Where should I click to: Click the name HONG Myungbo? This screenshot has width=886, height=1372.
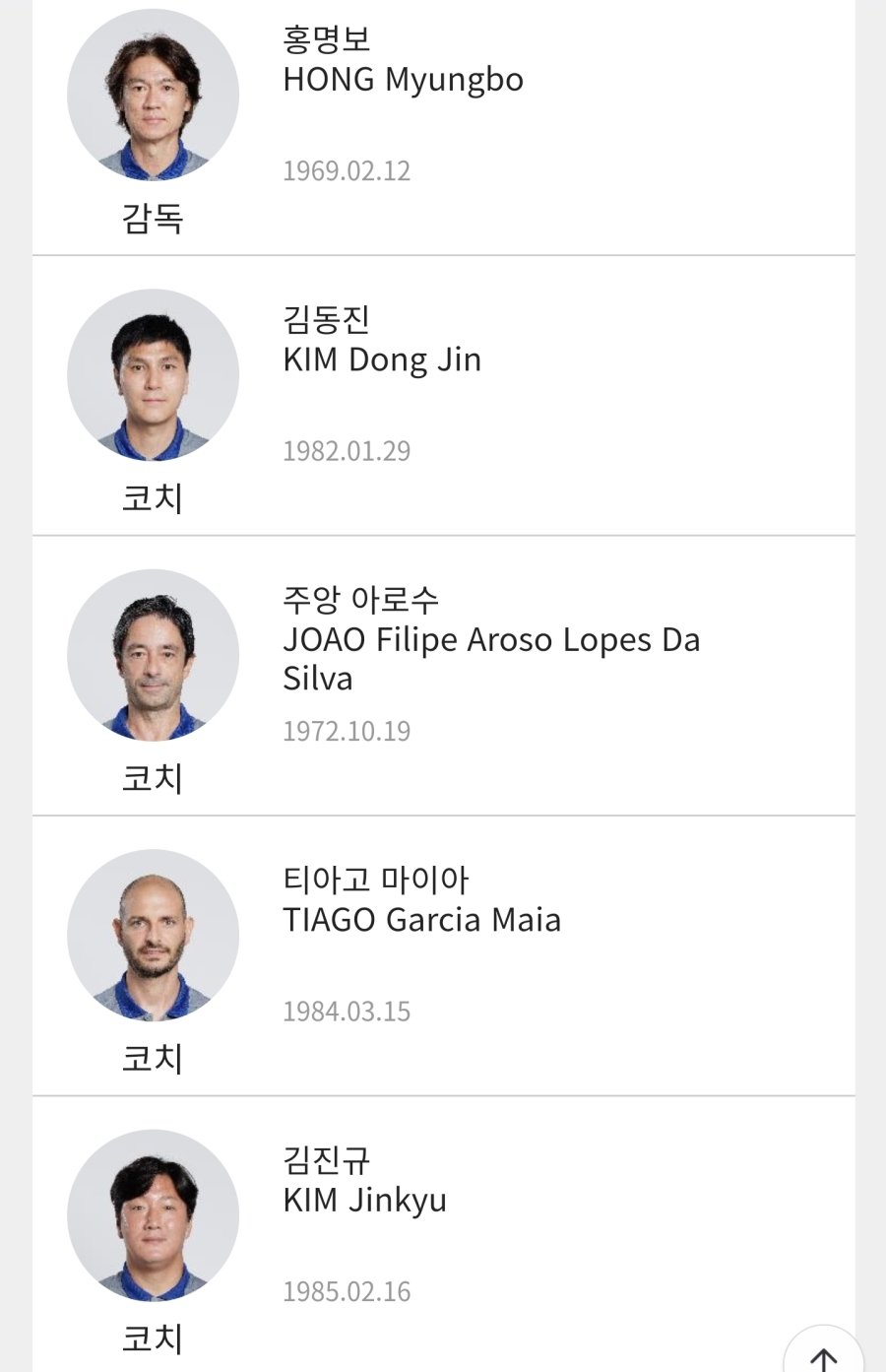pyautogui.click(x=403, y=80)
